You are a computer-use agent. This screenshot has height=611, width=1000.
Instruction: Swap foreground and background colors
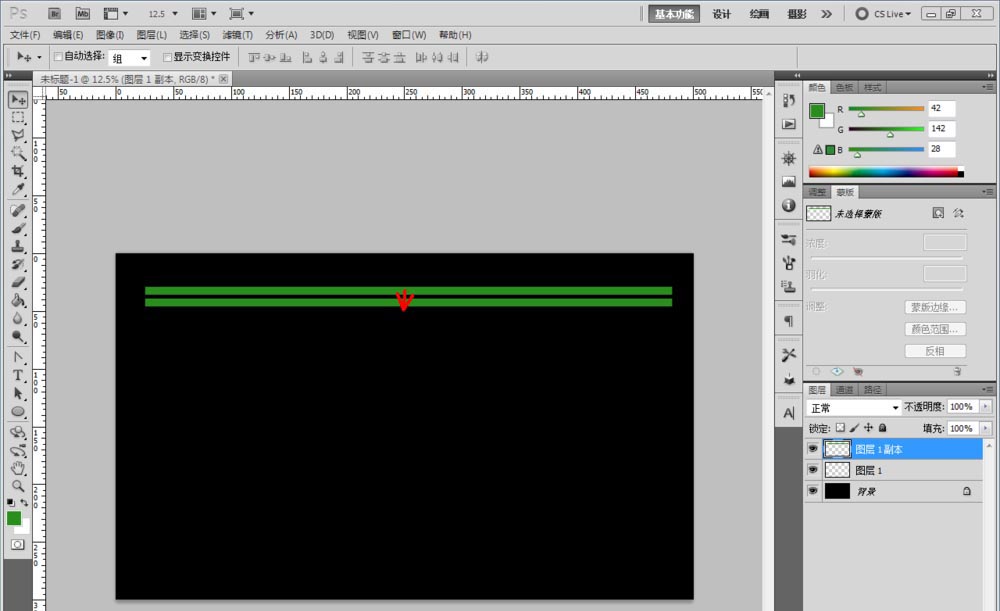(x=24, y=503)
